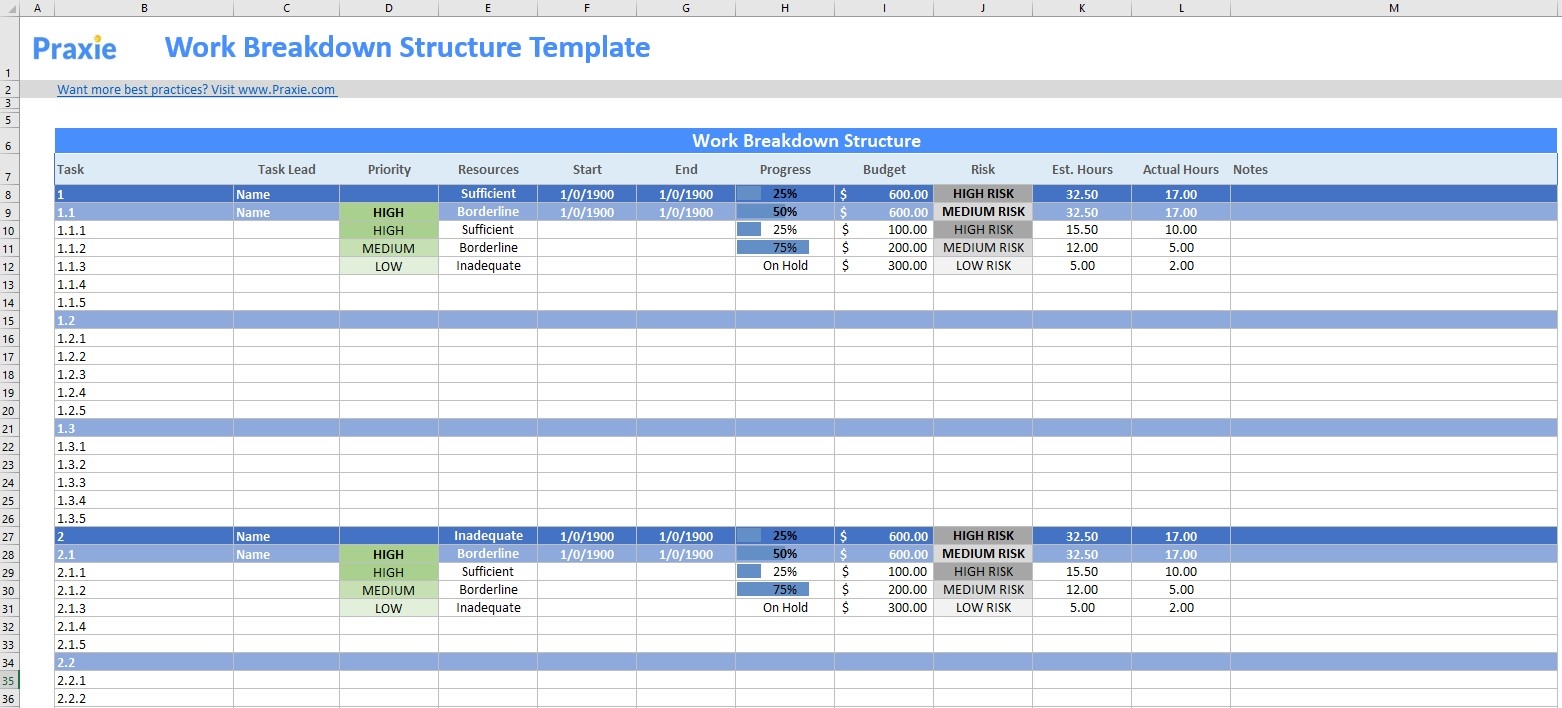Select the HIGH RISK cell for task 2

(982, 536)
